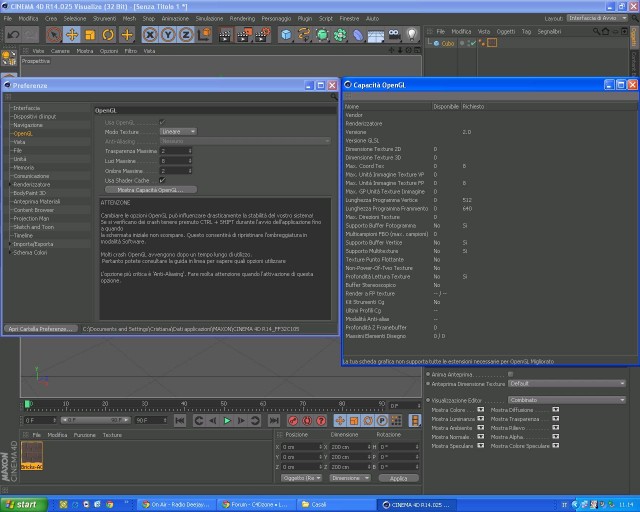Toggle Mostra Colore checkbox

pos(481,410)
